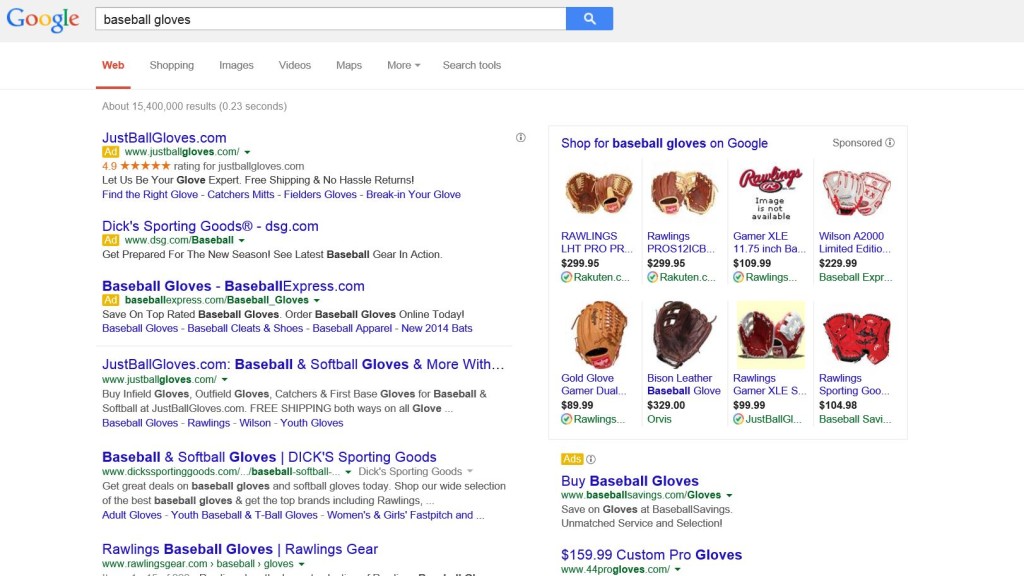
Task: Click Rakuten trusted-store check under LHT PRO
Action: [566, 278]
